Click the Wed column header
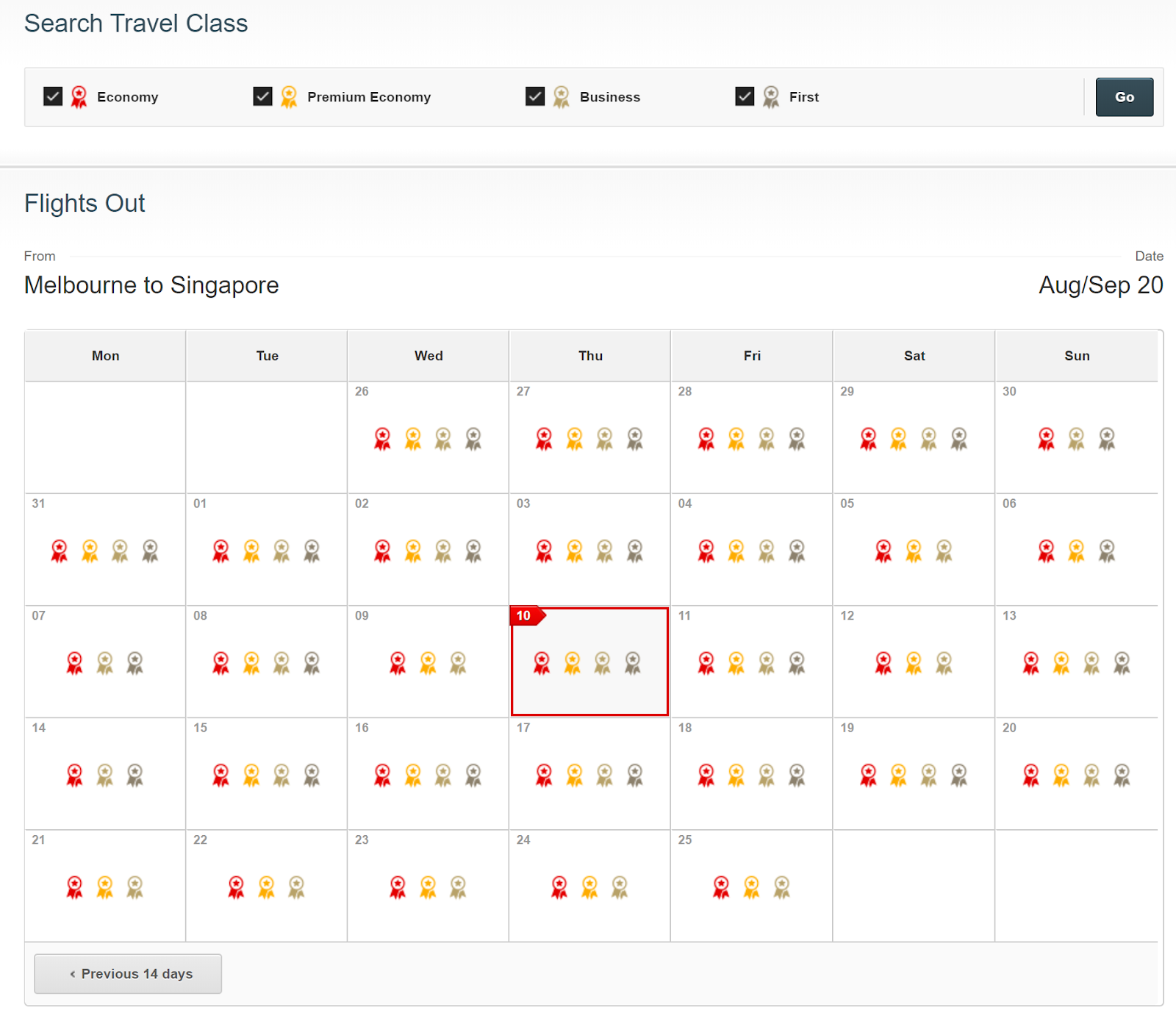This screenshot has height=1013, width=1176. 429,356
